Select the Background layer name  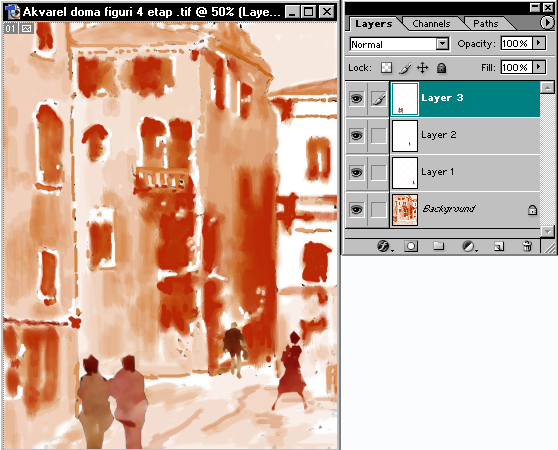pos(449,209)
